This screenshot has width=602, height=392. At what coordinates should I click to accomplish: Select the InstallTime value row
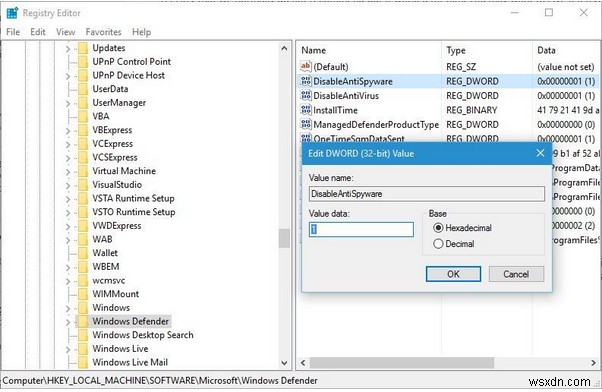click(448, 110)
